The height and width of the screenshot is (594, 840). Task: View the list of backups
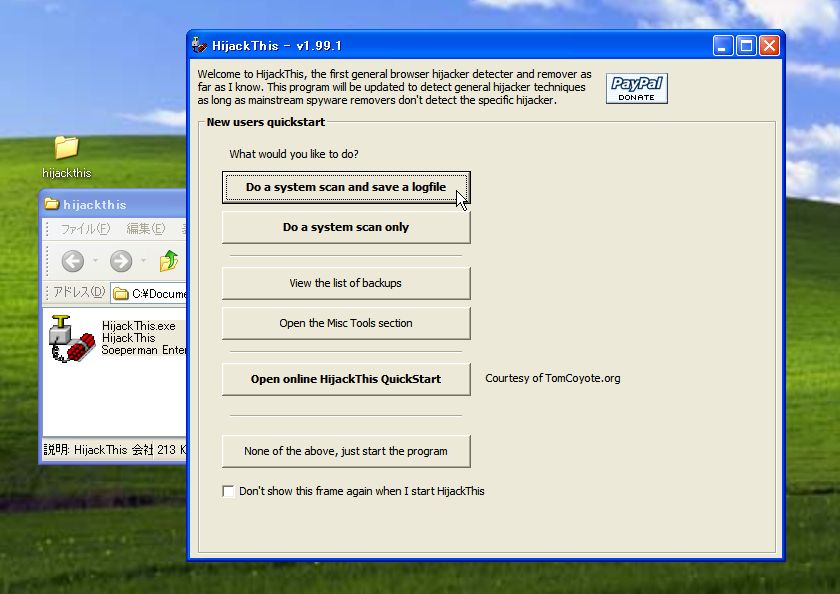(346, 283)
